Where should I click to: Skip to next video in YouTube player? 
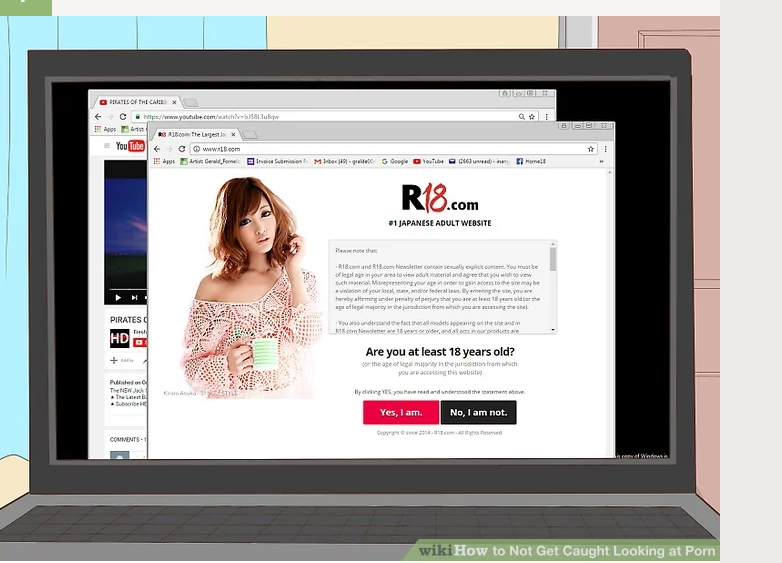point(134,298)
